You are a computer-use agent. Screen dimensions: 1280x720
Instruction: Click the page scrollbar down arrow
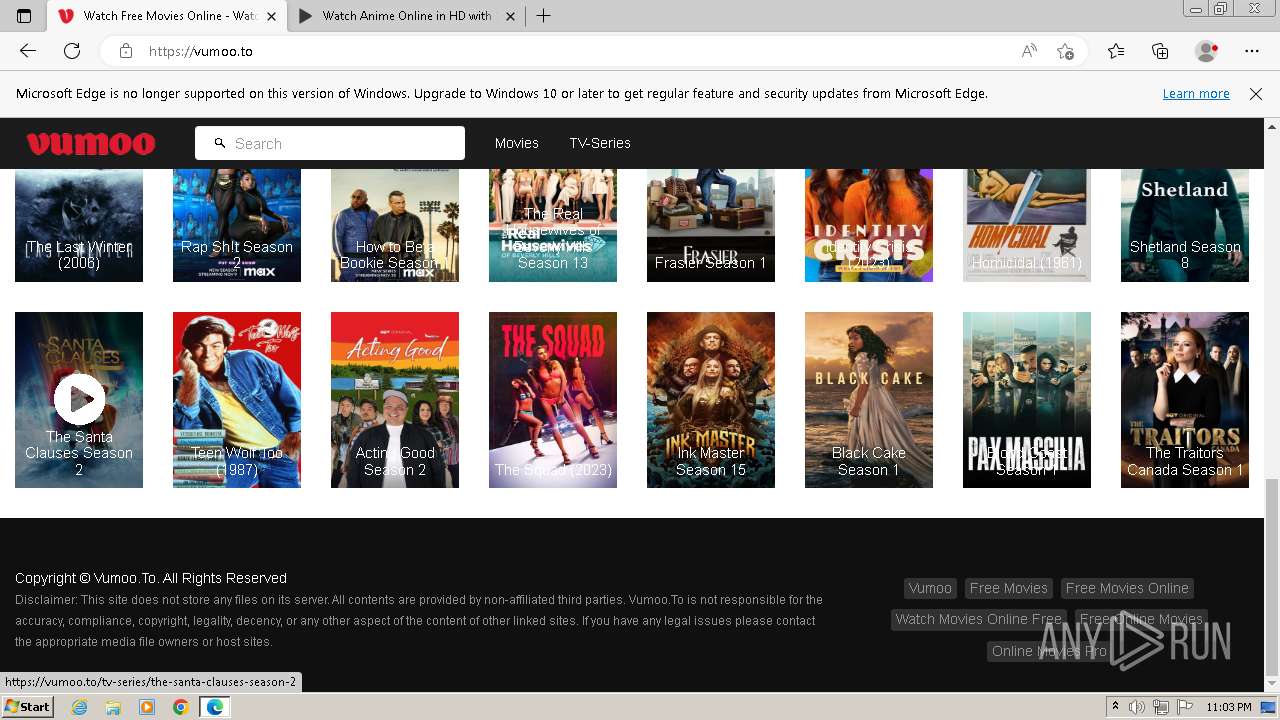1272,684
